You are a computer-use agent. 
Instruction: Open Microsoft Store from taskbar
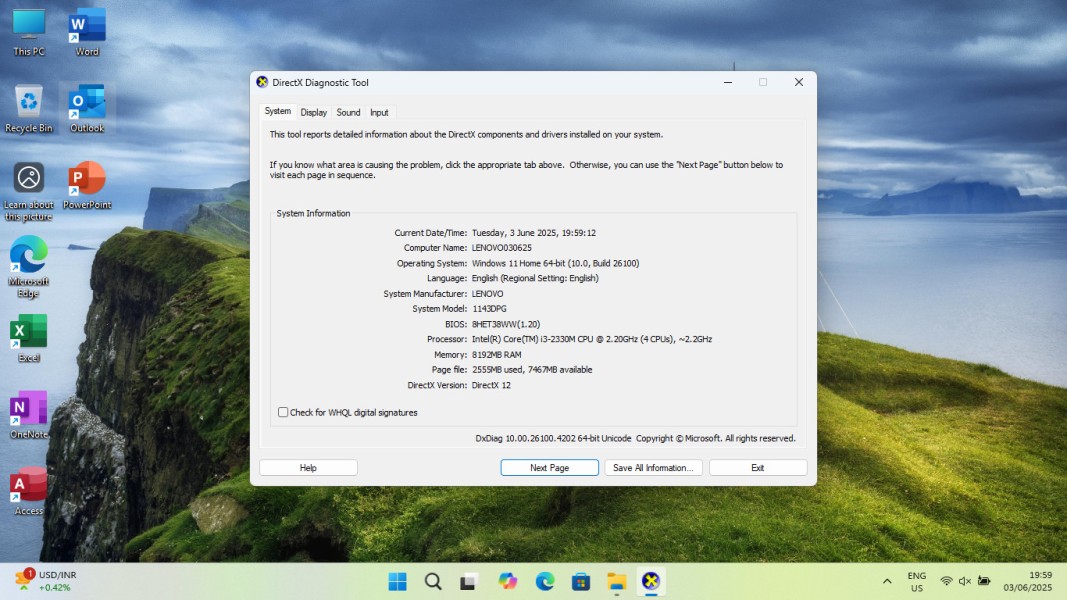(580, 582)
